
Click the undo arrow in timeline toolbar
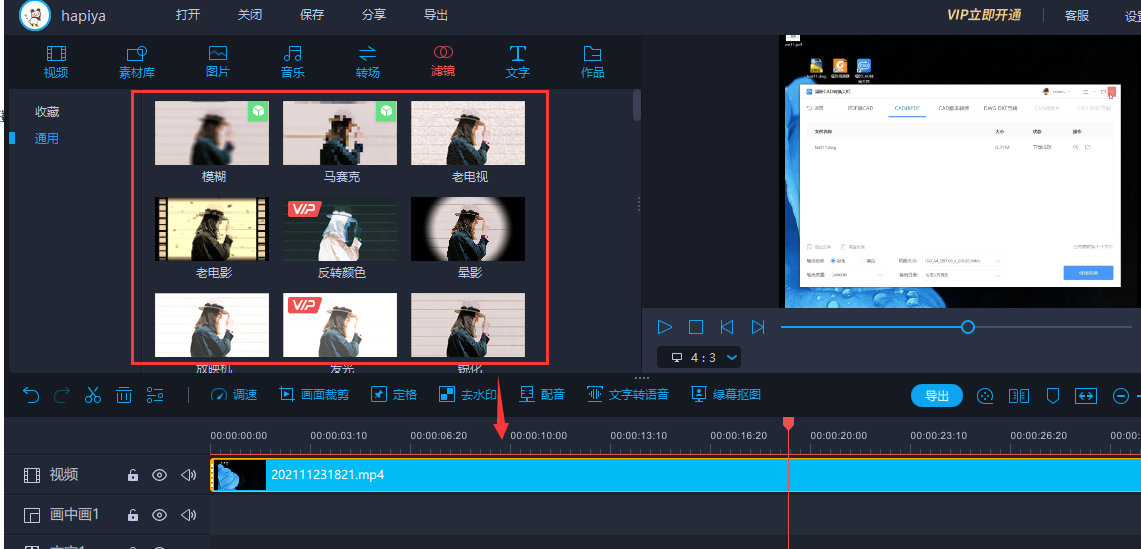[x=31, y=395]
